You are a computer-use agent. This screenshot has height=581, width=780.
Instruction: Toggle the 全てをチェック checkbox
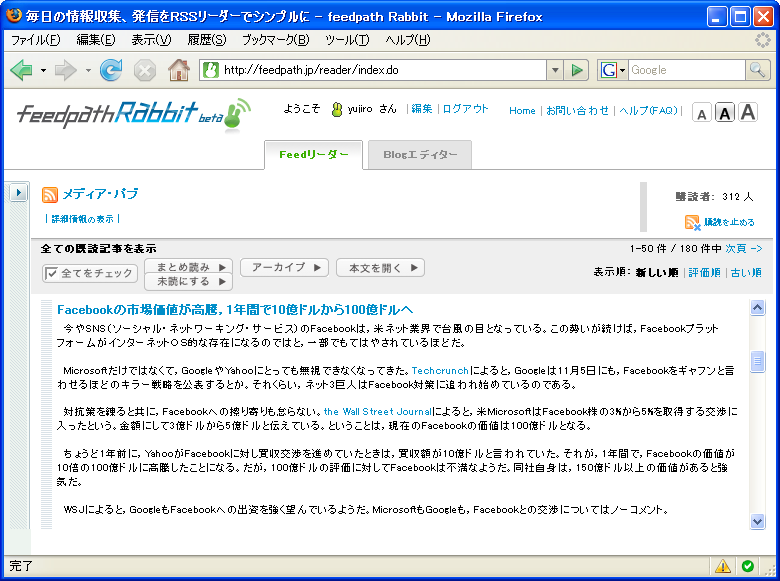coord(51,273)
